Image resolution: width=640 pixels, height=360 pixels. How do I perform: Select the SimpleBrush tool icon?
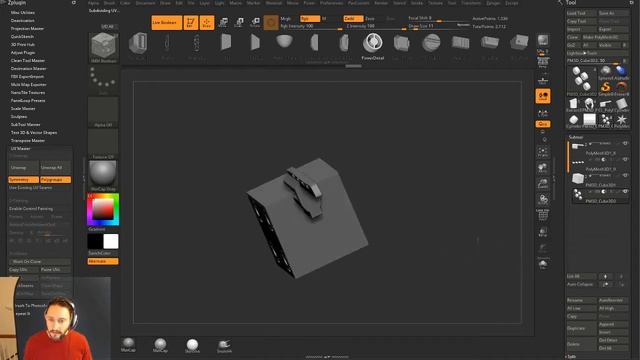point(606,87)
